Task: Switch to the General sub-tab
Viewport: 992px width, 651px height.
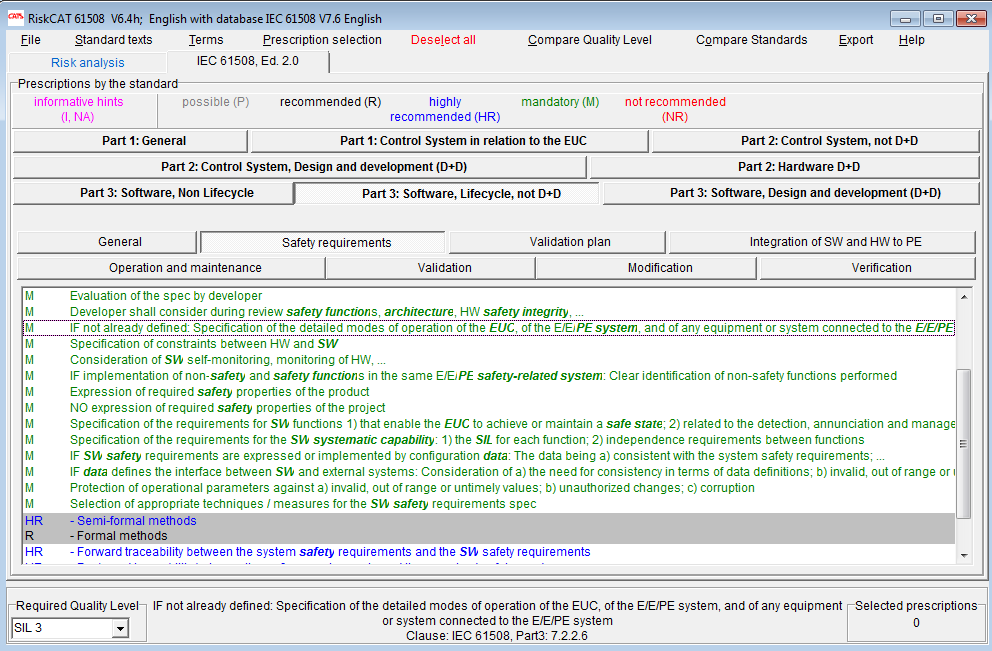Action: click(107, 242)
